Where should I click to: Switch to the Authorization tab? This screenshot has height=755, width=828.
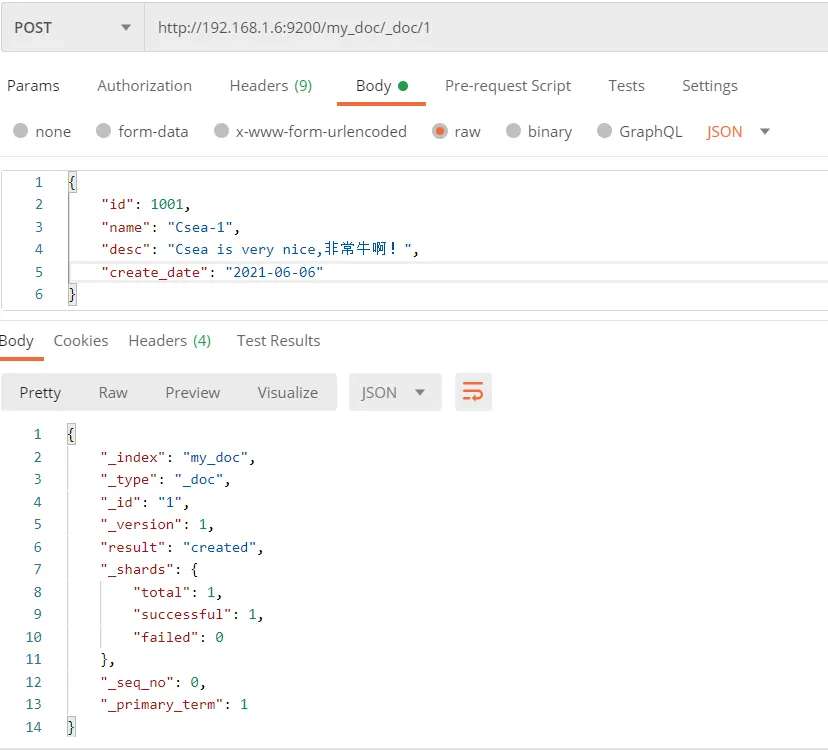[x=144, y=86]
